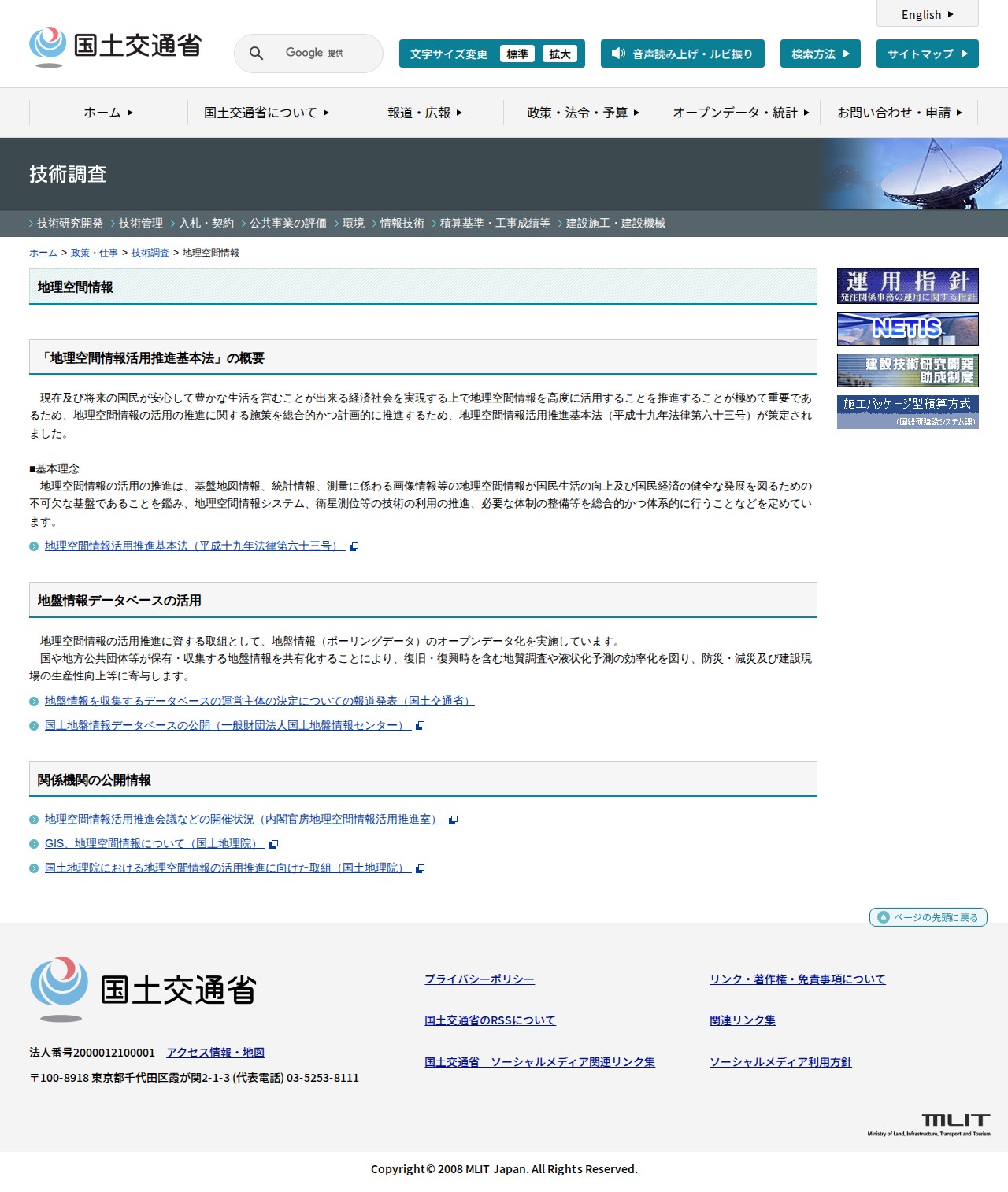The image size is (1008, 1192).
Task: Open the 施工パッケージ型積算方式 banner
Action: tap(908, 412)
